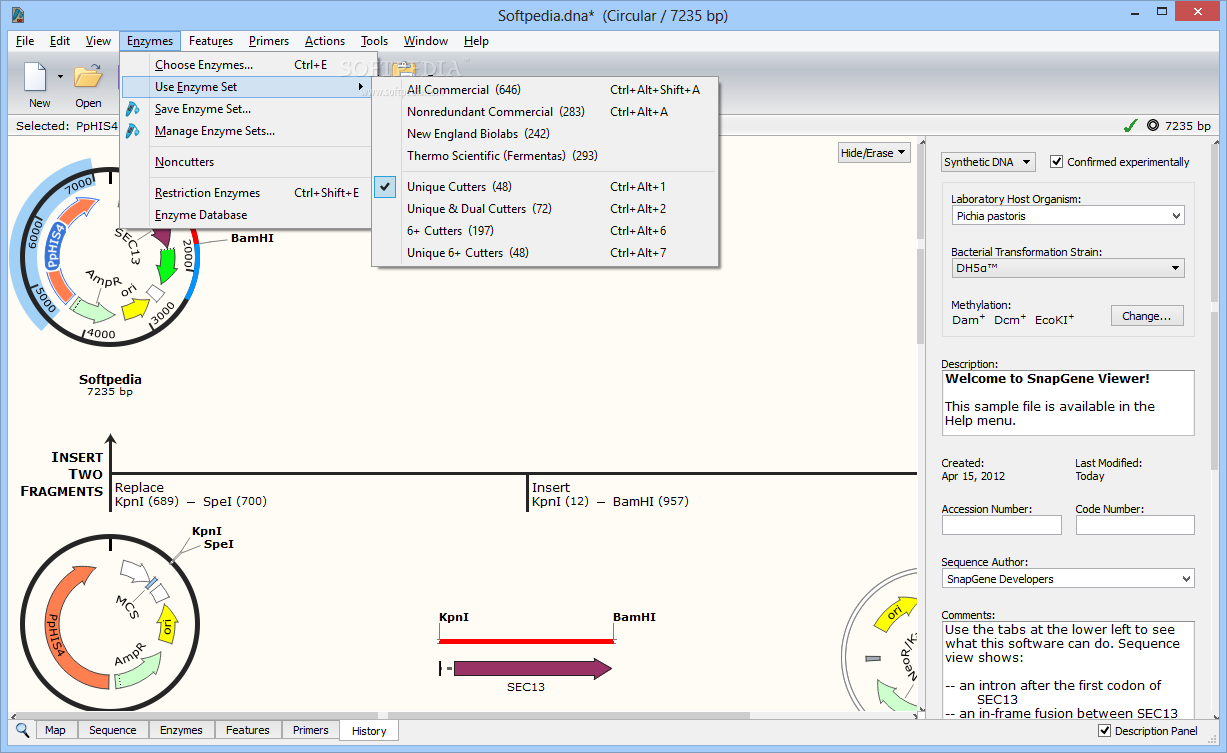Select Restriction Enzymes menu item
1227x753 pixels.
[246, 193]
